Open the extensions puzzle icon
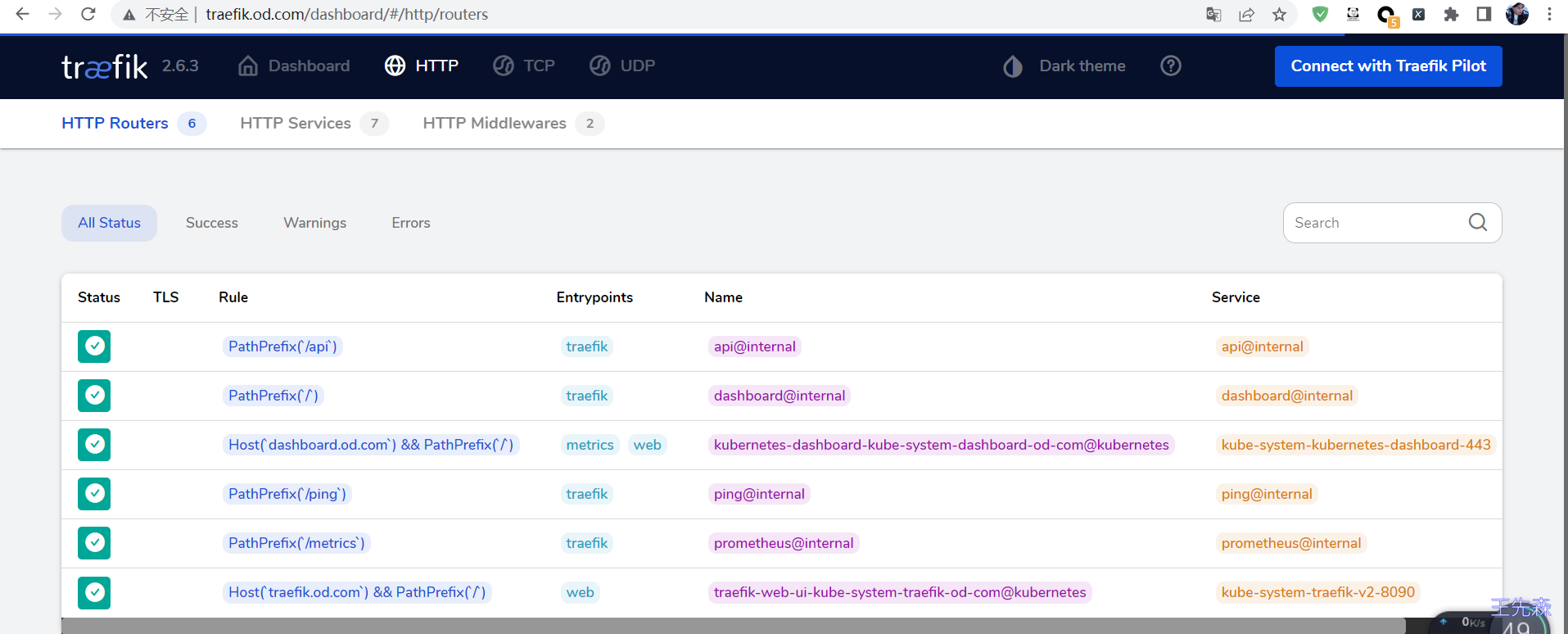 (x=1451, y=14)
